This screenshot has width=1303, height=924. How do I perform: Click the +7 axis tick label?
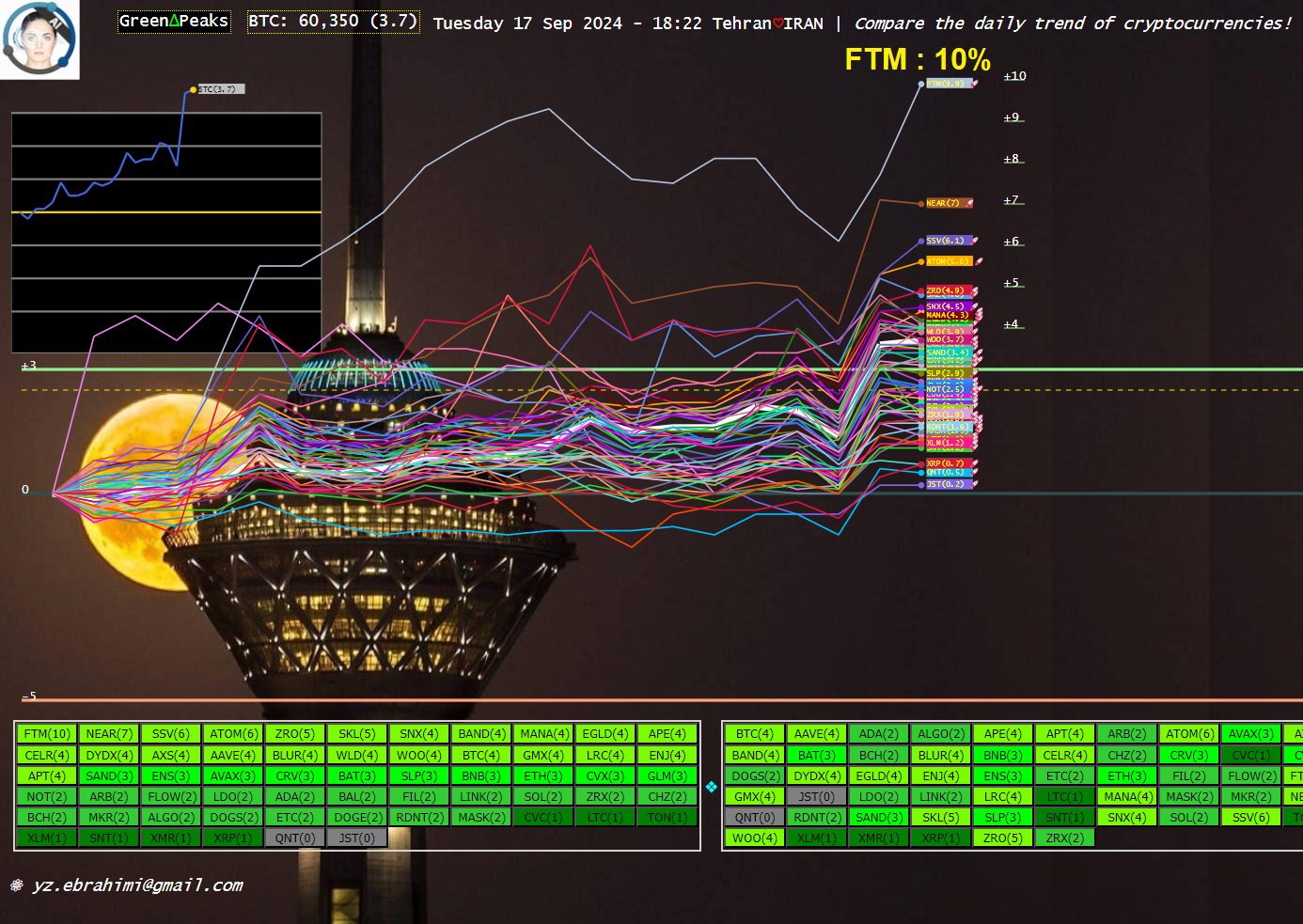(x=1012, y=200)
